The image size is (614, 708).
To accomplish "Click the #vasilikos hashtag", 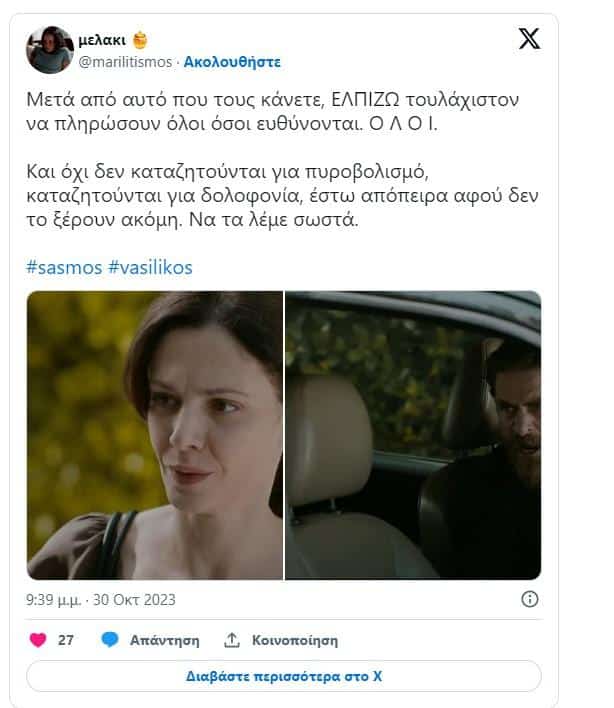I will [x=150, y=267].
